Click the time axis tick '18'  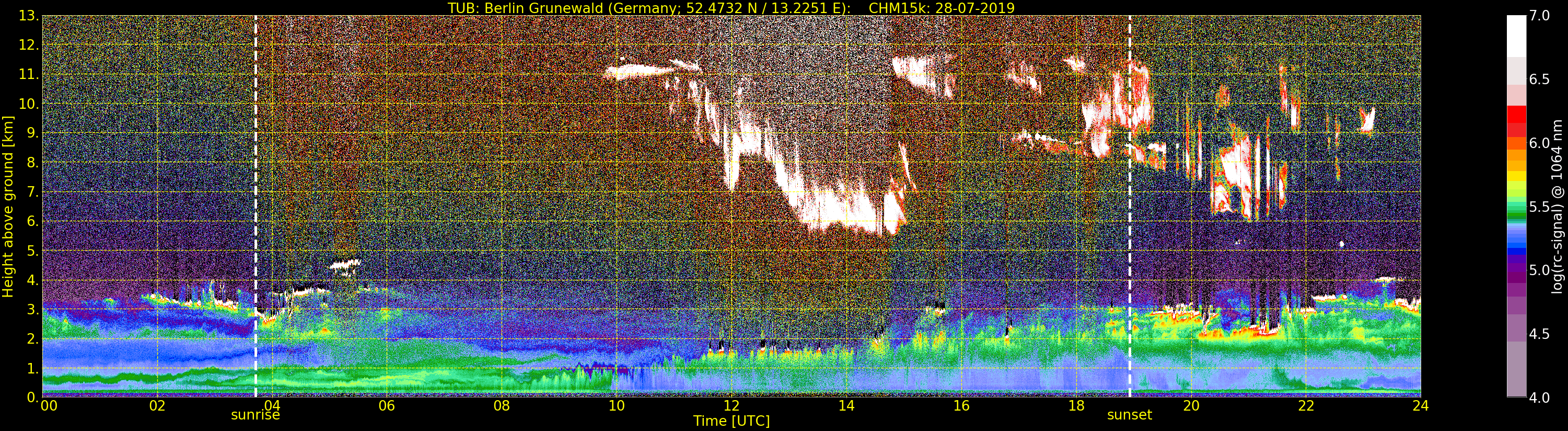1076,405
